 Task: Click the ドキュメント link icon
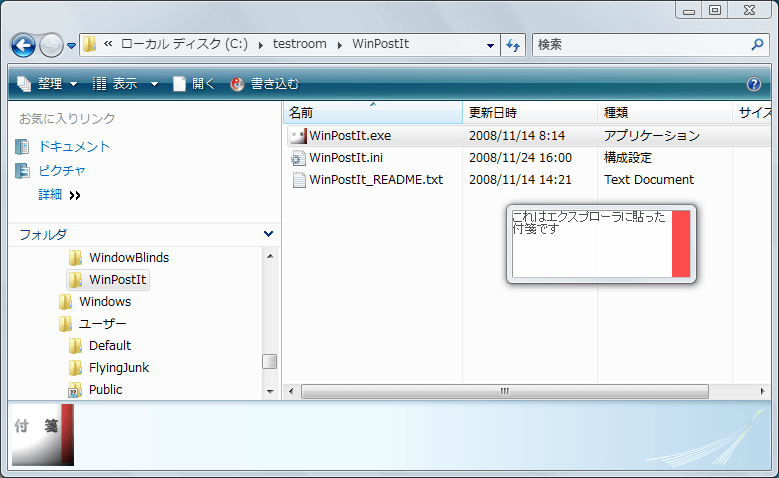[x=22, y=147]
